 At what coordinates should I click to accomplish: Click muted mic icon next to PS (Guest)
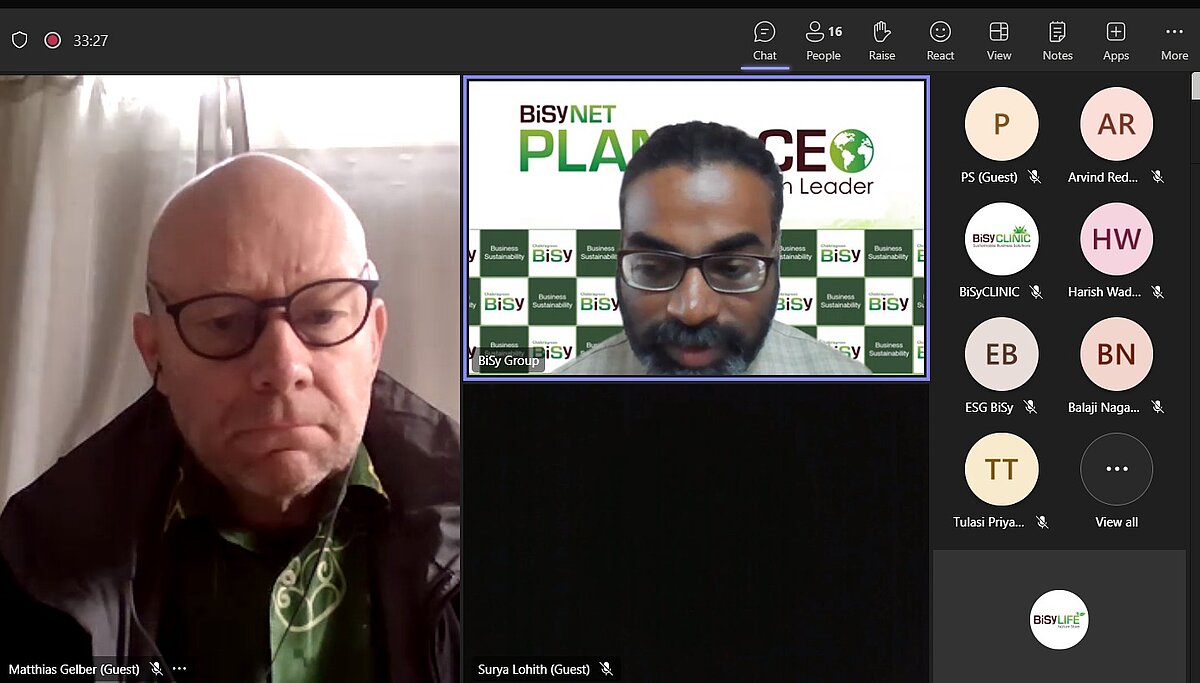(1034, 177)
